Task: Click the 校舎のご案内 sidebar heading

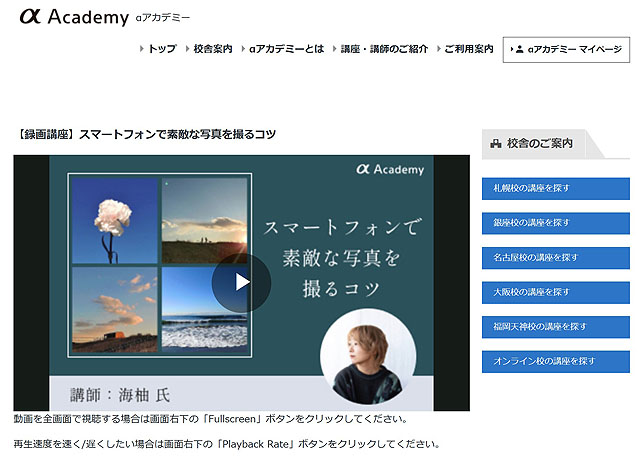Action: click(539, 144)
